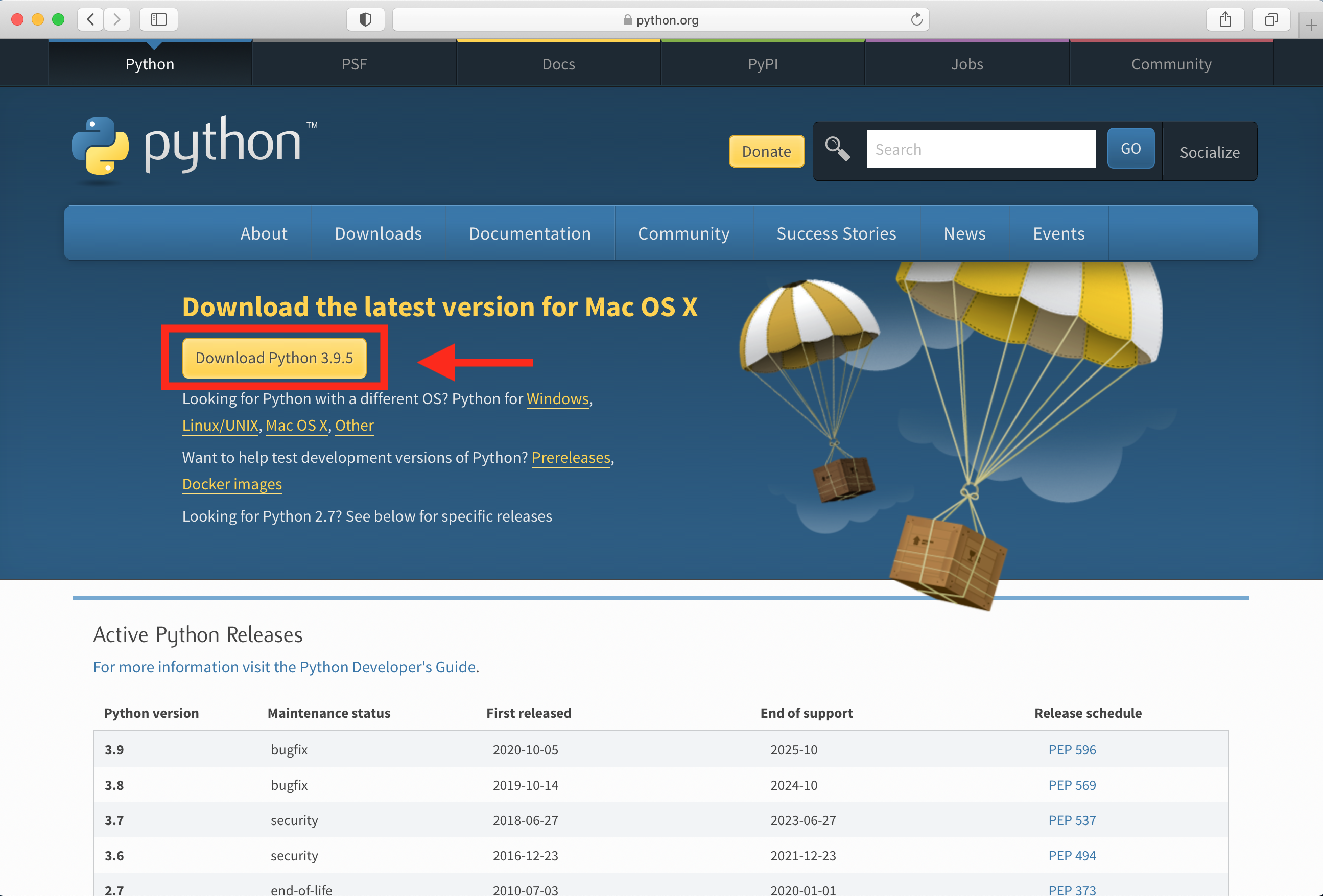
Task: Click the Donate button on Python homepage
Action: (x=766, y=151)
